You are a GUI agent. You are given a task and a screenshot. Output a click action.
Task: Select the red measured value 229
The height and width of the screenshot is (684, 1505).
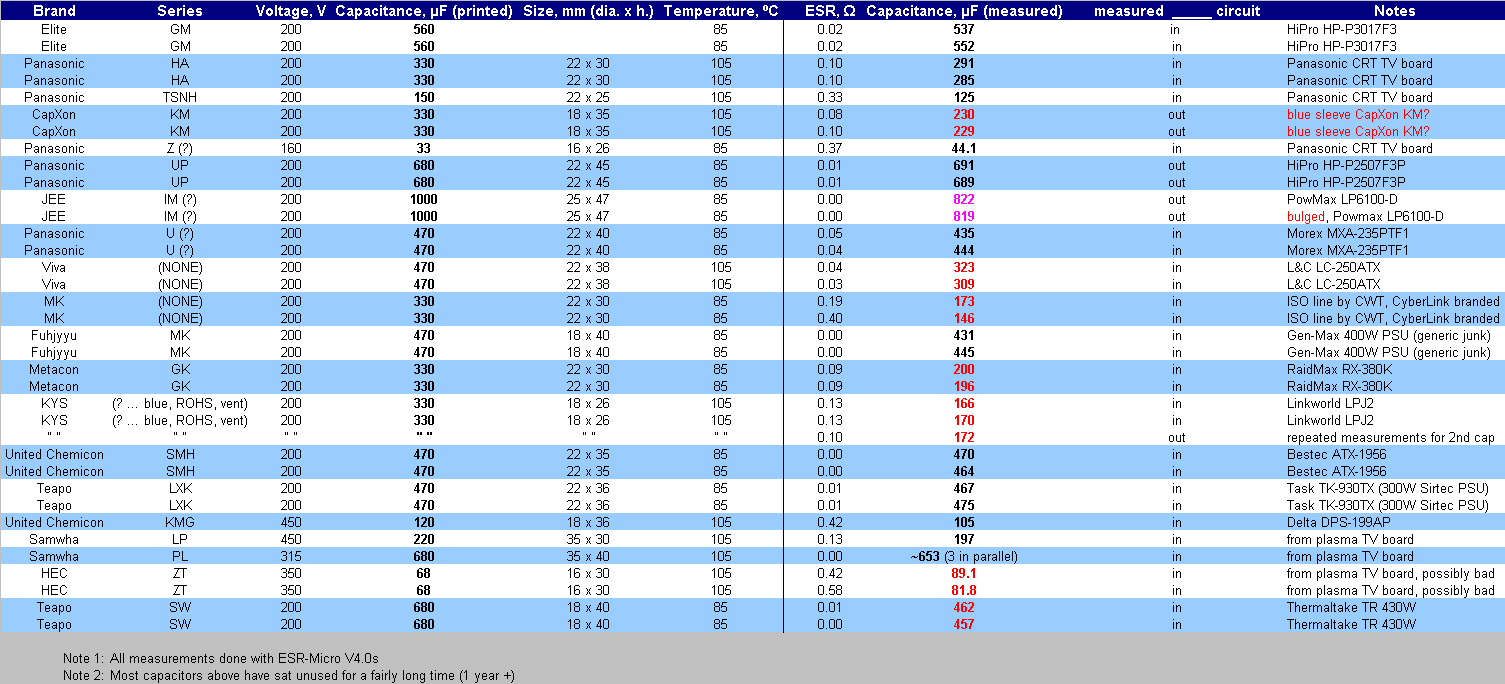(964, 131)
